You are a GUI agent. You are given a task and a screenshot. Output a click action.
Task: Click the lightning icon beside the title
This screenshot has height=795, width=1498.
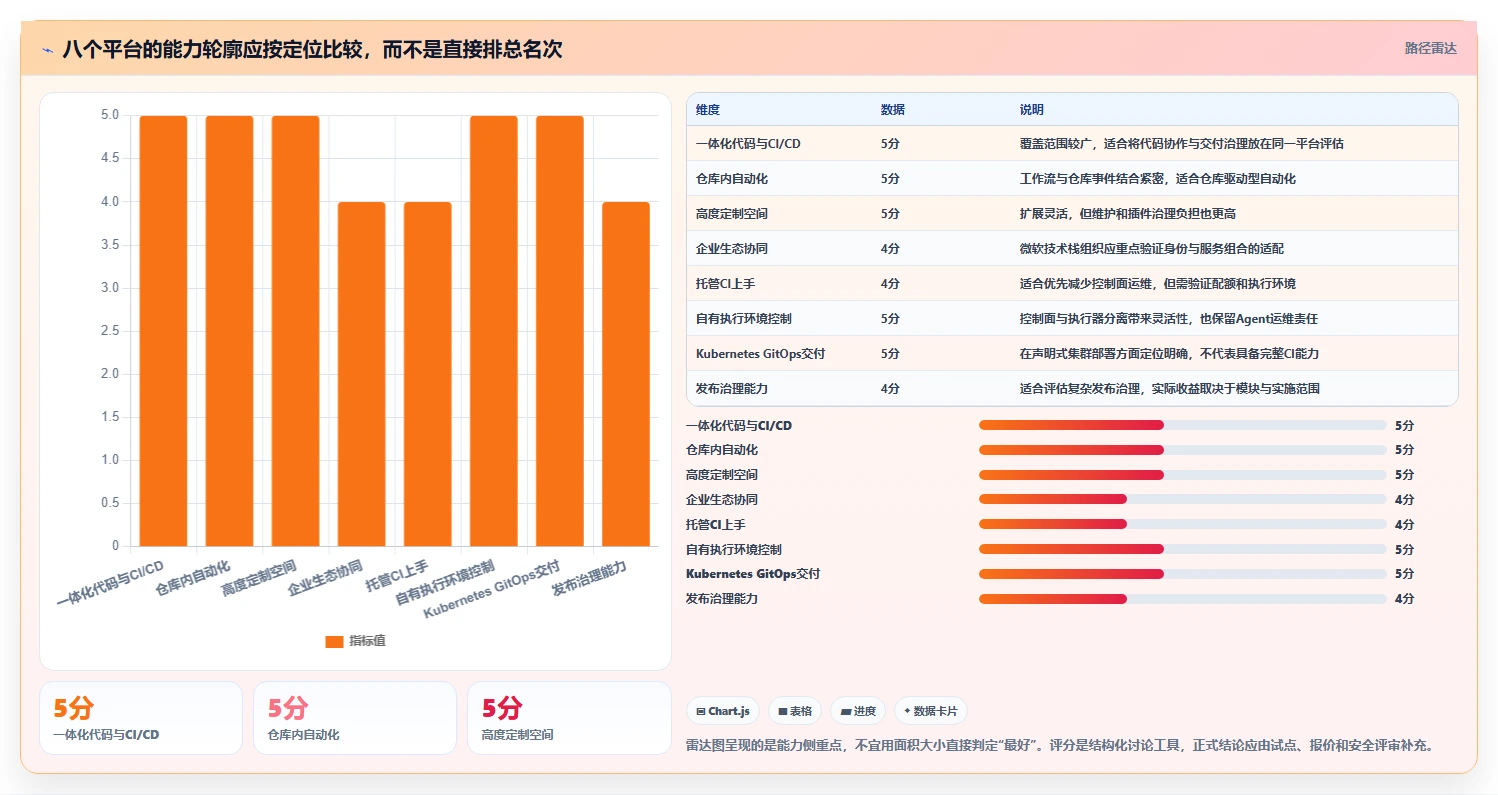click(48, 49)
